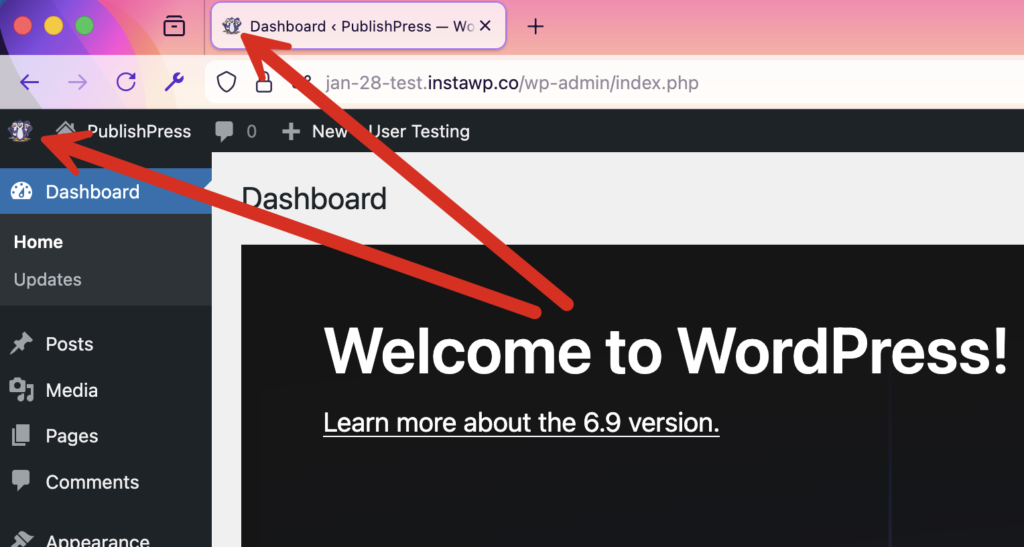
Task: Open the Dashboard sidebar menu
Action: 106,191
